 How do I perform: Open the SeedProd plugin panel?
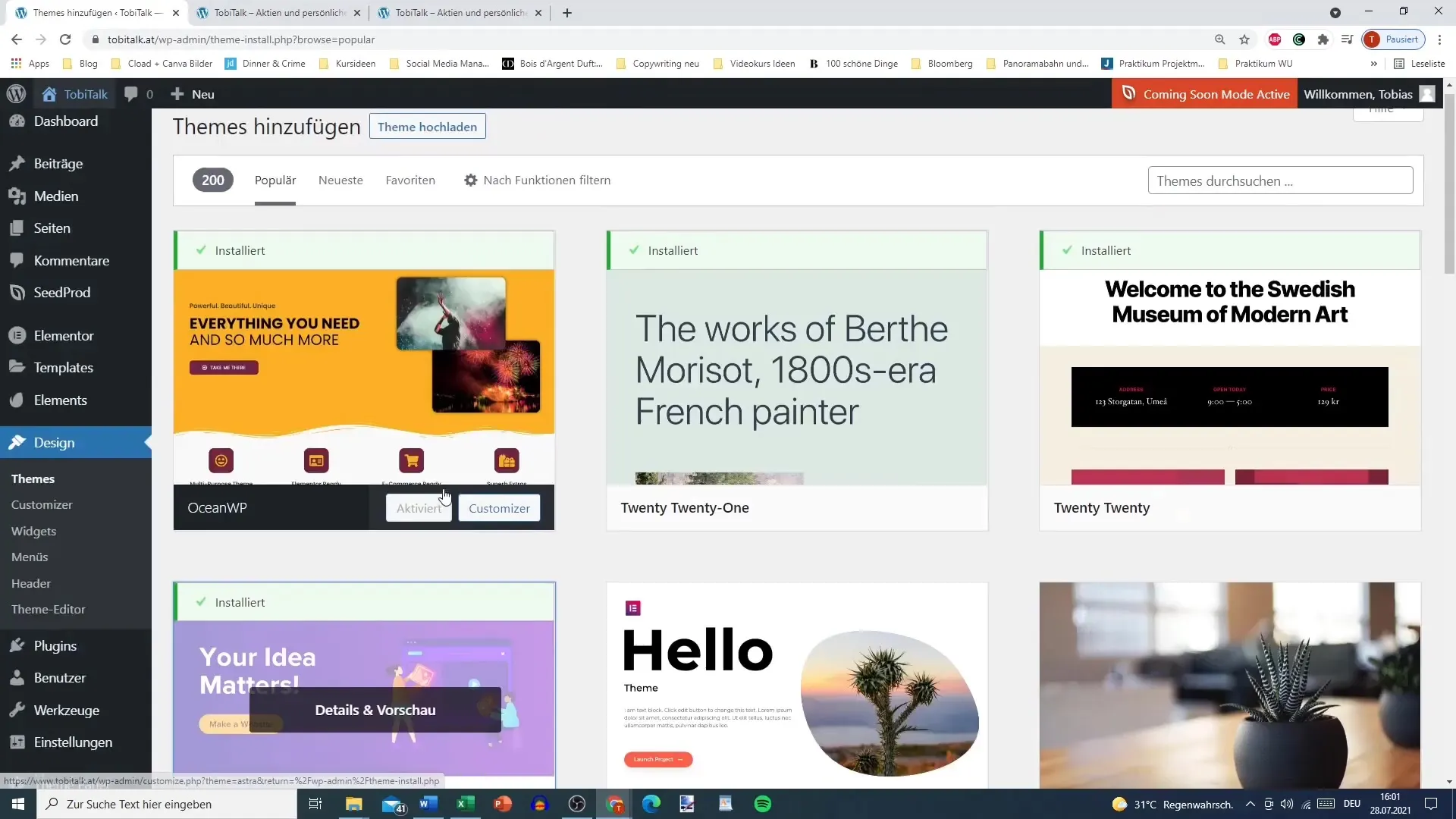[62, 293]
